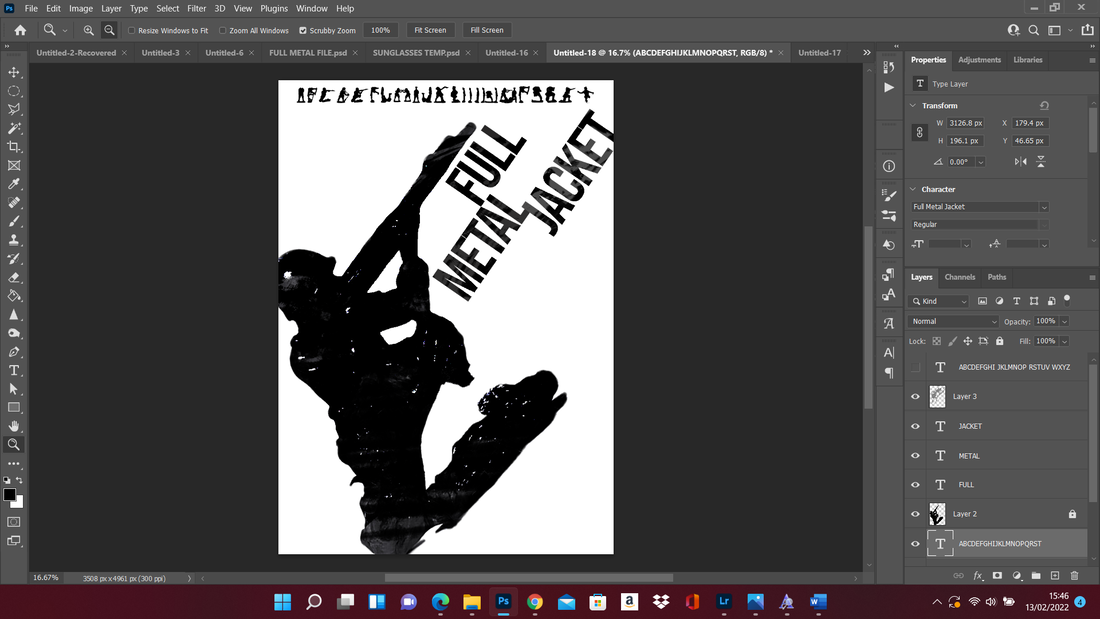
Task: Hide Layer 2 visibility eye
Action: [x=915, y=514]
